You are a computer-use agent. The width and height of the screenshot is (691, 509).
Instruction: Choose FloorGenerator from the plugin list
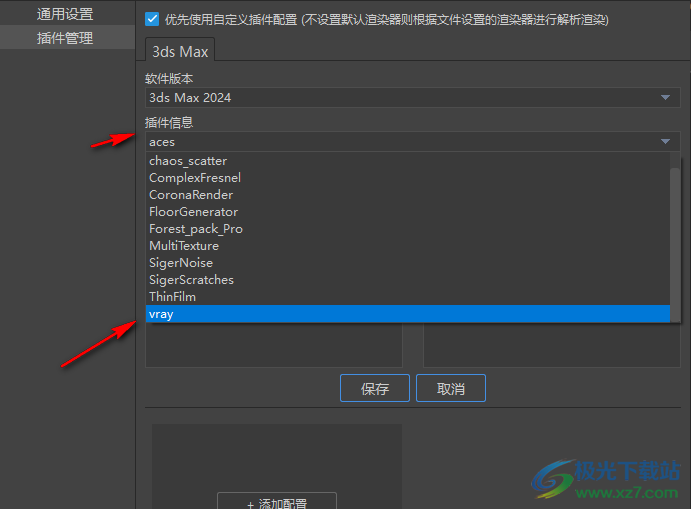[408, 212]
